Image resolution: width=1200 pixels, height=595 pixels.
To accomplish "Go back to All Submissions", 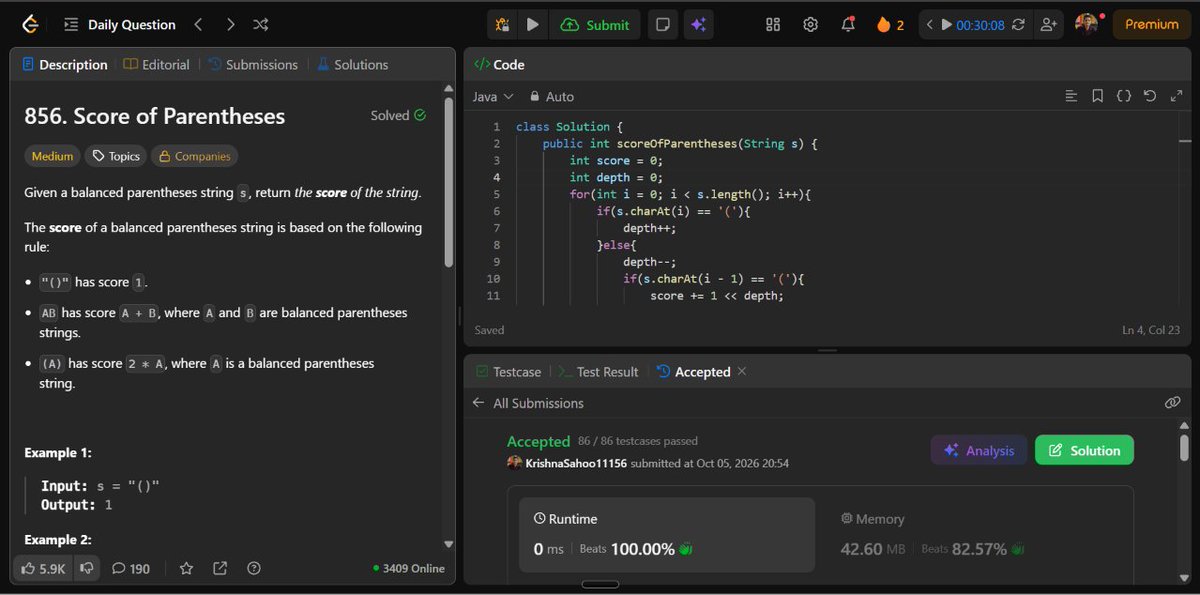I will tap(529, 403).
